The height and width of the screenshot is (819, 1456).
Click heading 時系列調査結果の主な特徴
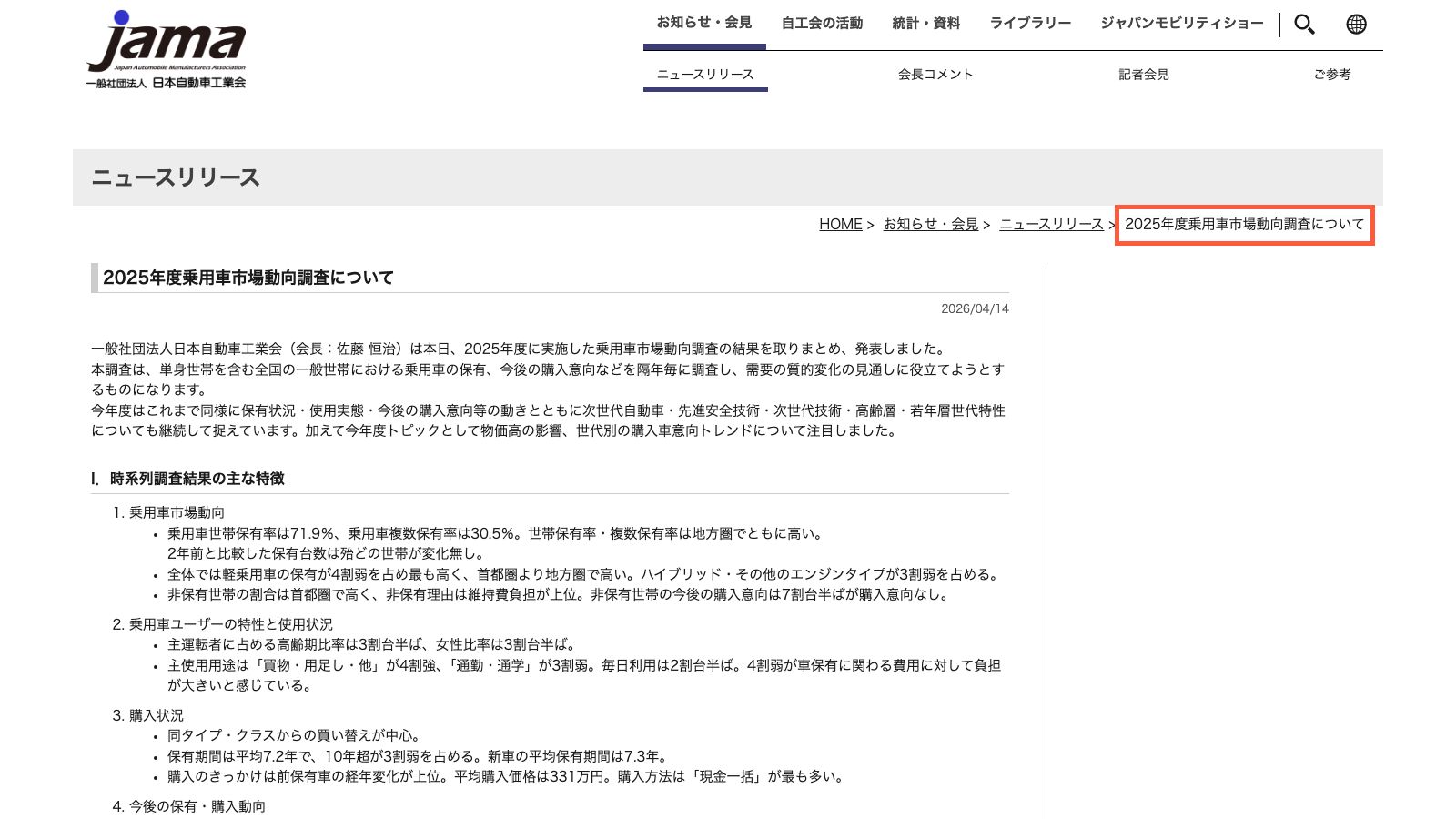(197, 479)
